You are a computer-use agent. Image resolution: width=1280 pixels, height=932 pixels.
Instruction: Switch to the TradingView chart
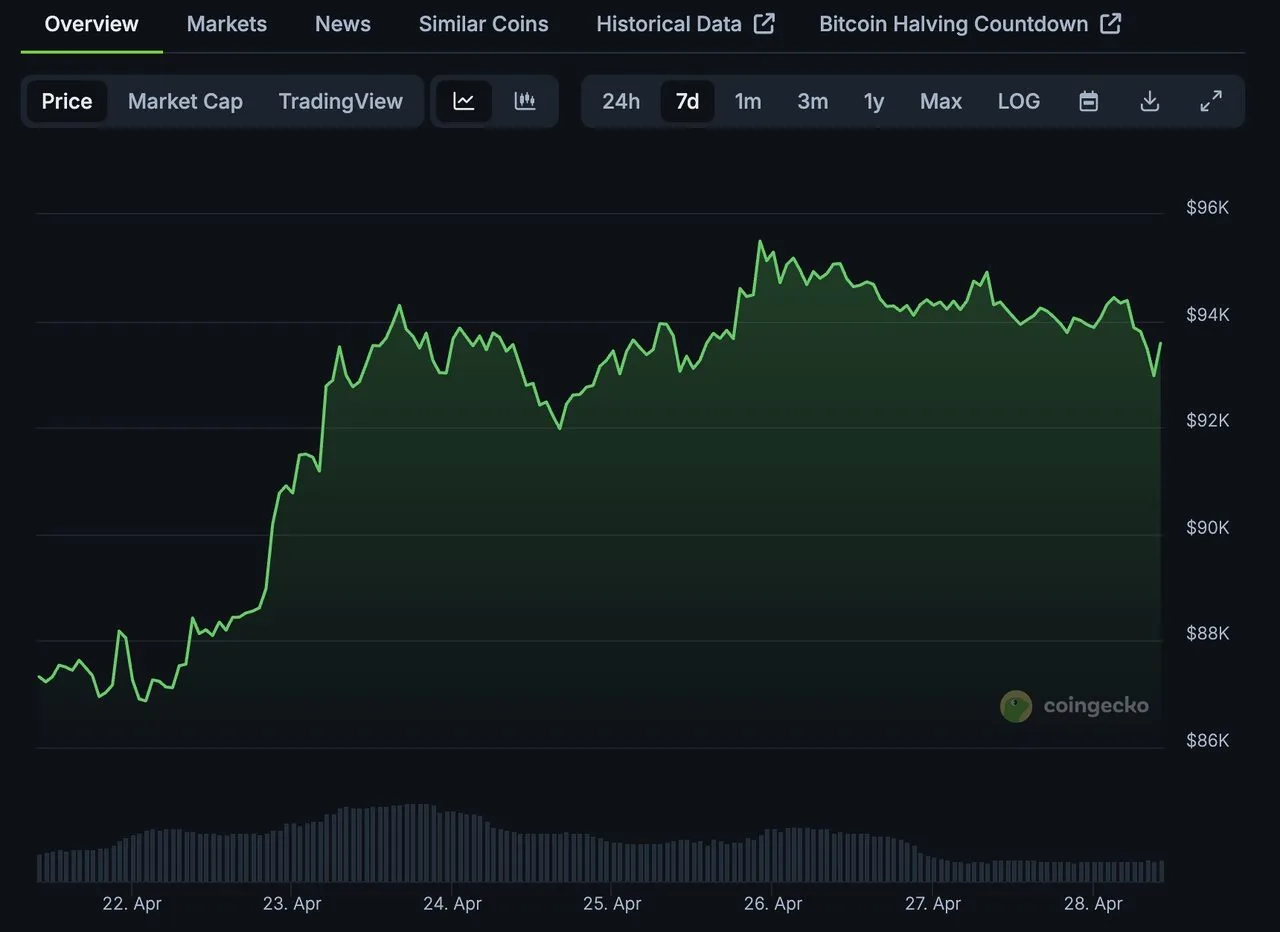[x=341, y=101]
